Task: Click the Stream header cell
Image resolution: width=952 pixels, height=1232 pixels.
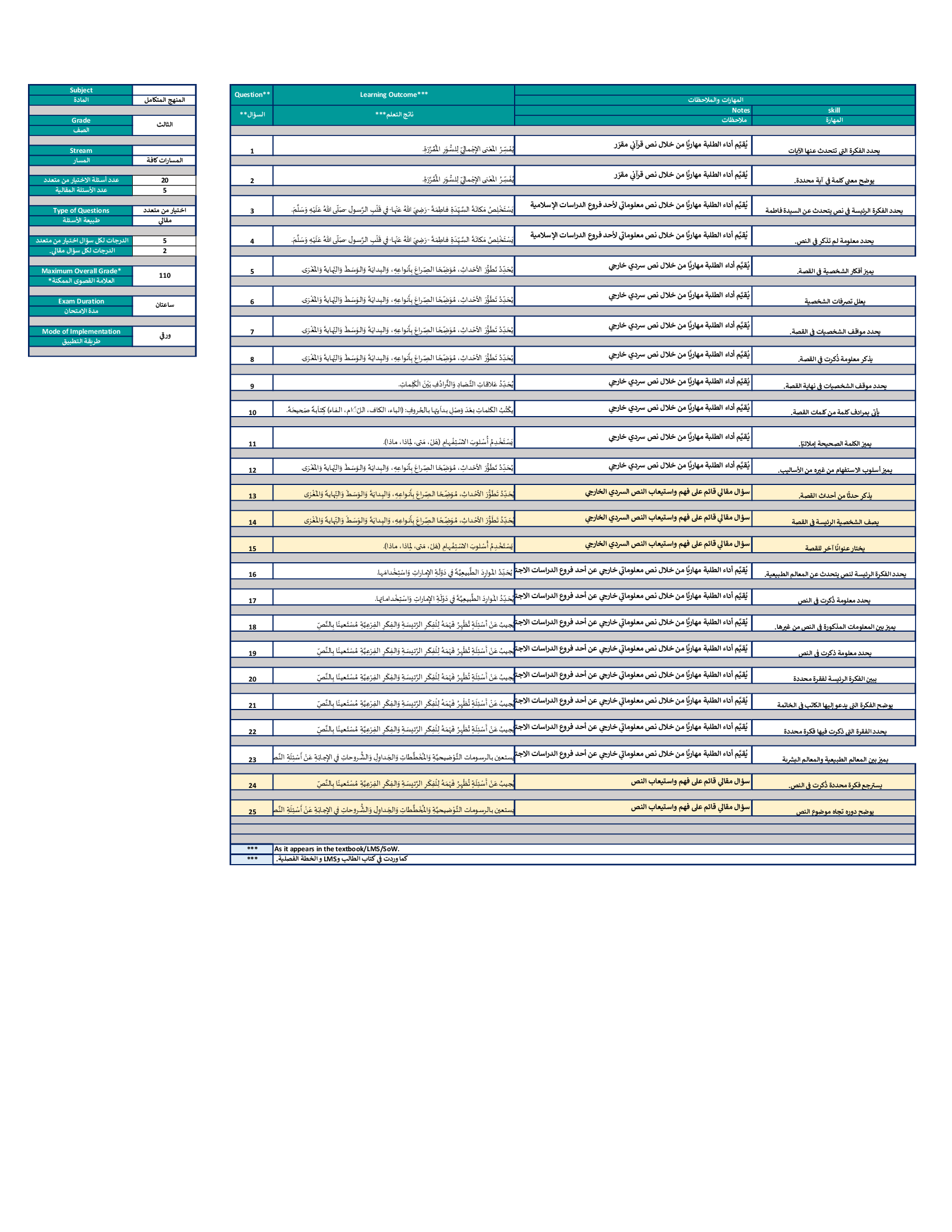Action: 81,151
